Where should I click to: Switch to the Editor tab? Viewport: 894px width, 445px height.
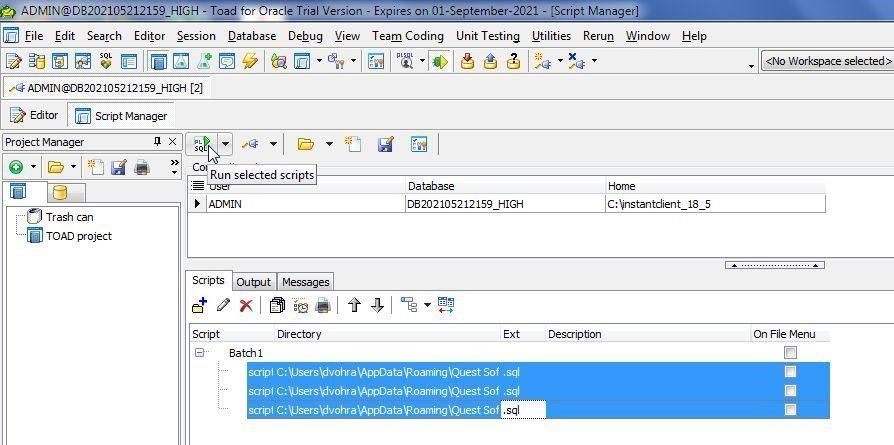click(34, 115)
